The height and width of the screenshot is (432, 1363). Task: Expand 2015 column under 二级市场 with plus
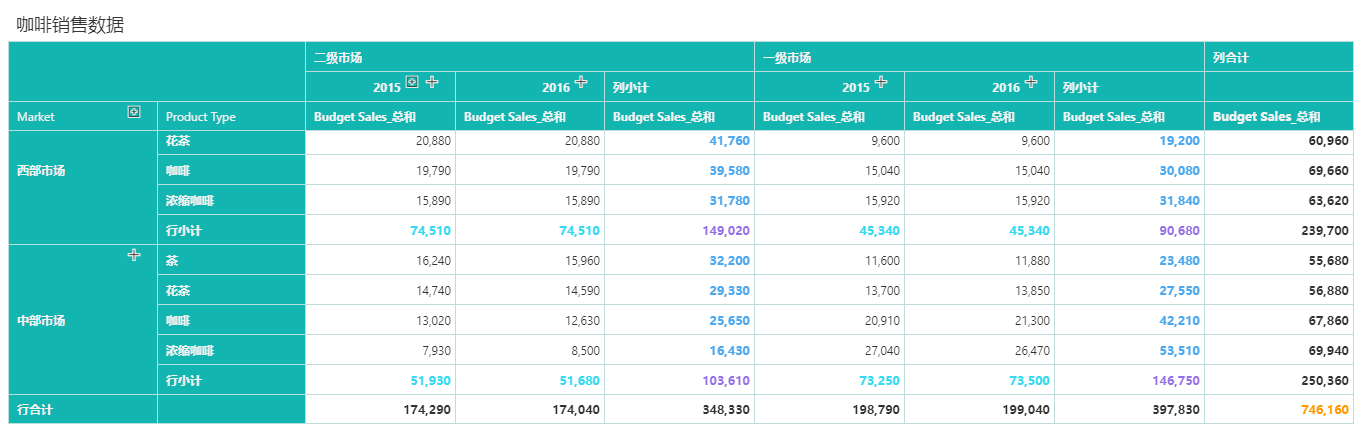pos(432,82)
